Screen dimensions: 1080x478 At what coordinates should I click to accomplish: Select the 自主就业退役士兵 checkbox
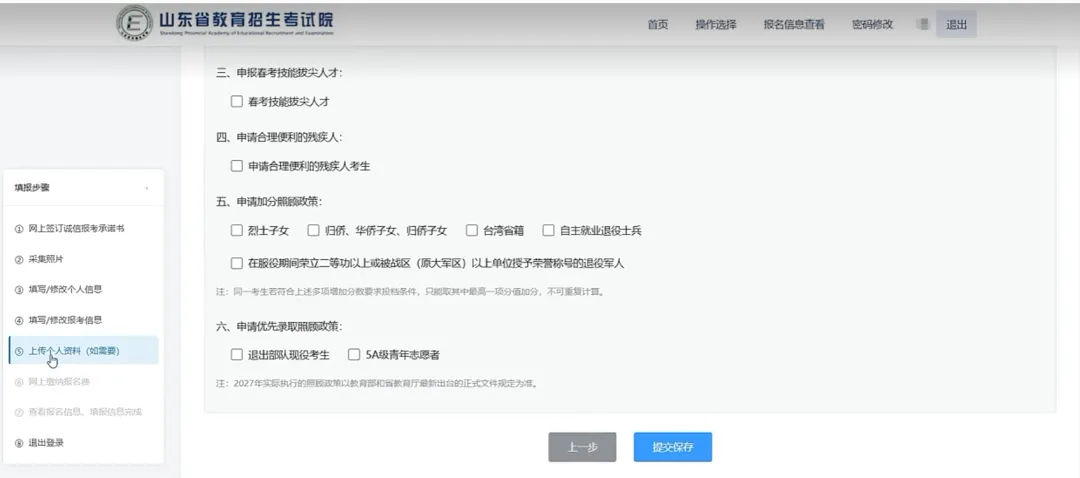tap(549, 231)
